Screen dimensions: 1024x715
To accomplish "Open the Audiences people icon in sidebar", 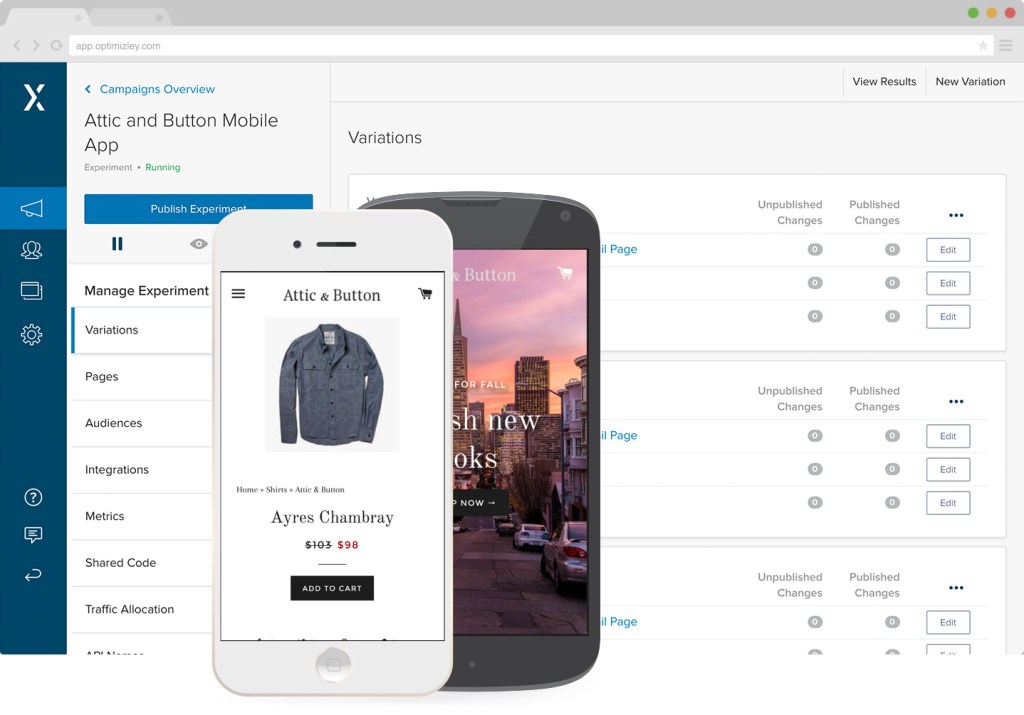I will coord(31,250).
